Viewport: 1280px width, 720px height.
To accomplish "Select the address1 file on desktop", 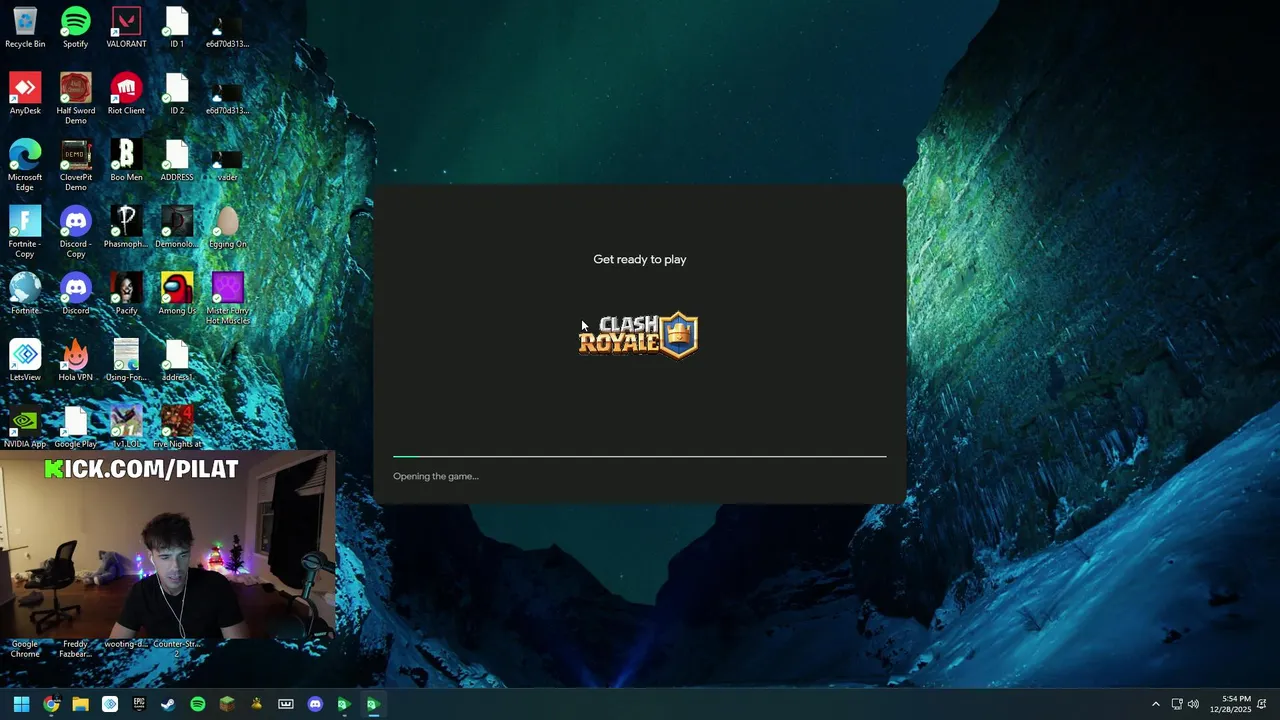I will click(177, 361).
